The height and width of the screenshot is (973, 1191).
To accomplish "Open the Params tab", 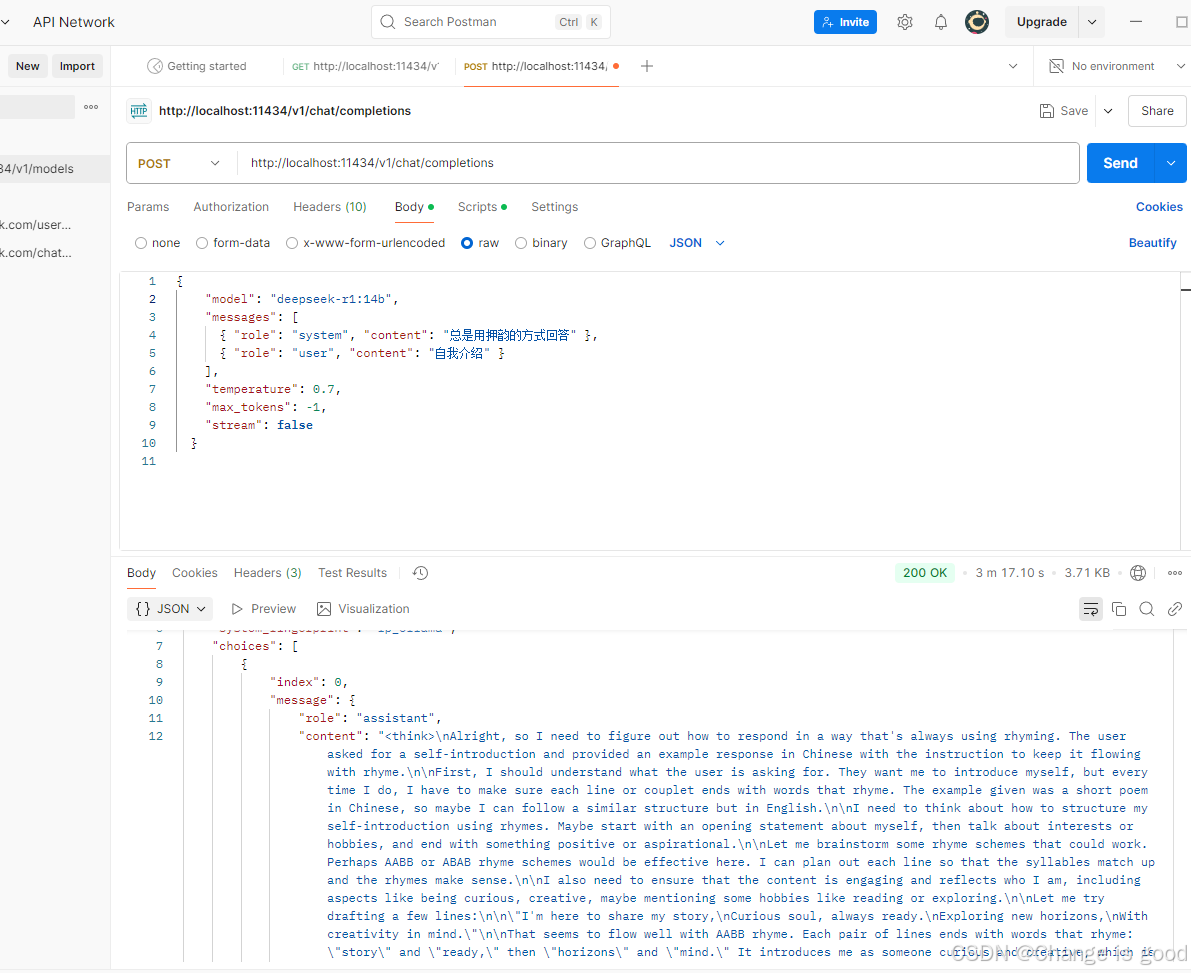I will (x=148, y=207).
